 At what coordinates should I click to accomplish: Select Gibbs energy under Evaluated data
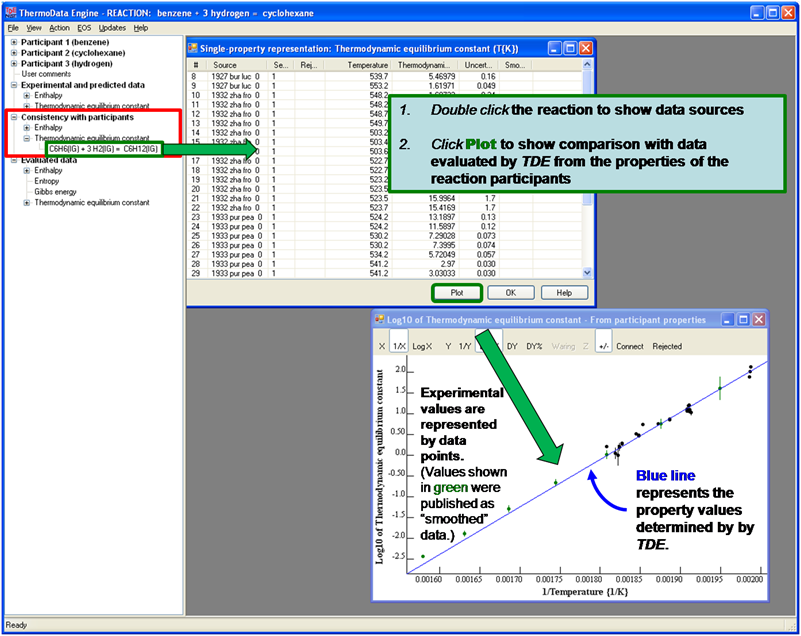click(54, 191)
